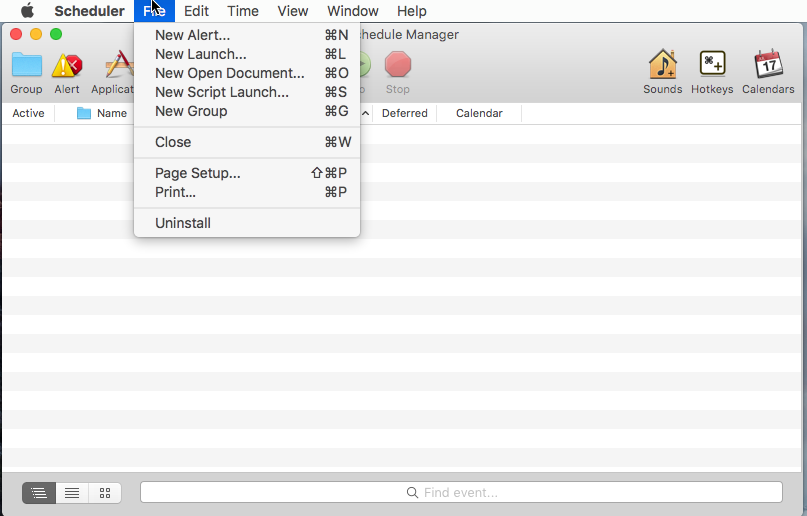Click the red Stop toolbar icon
This screenshot has width=807, height=516.
[398, 65]
